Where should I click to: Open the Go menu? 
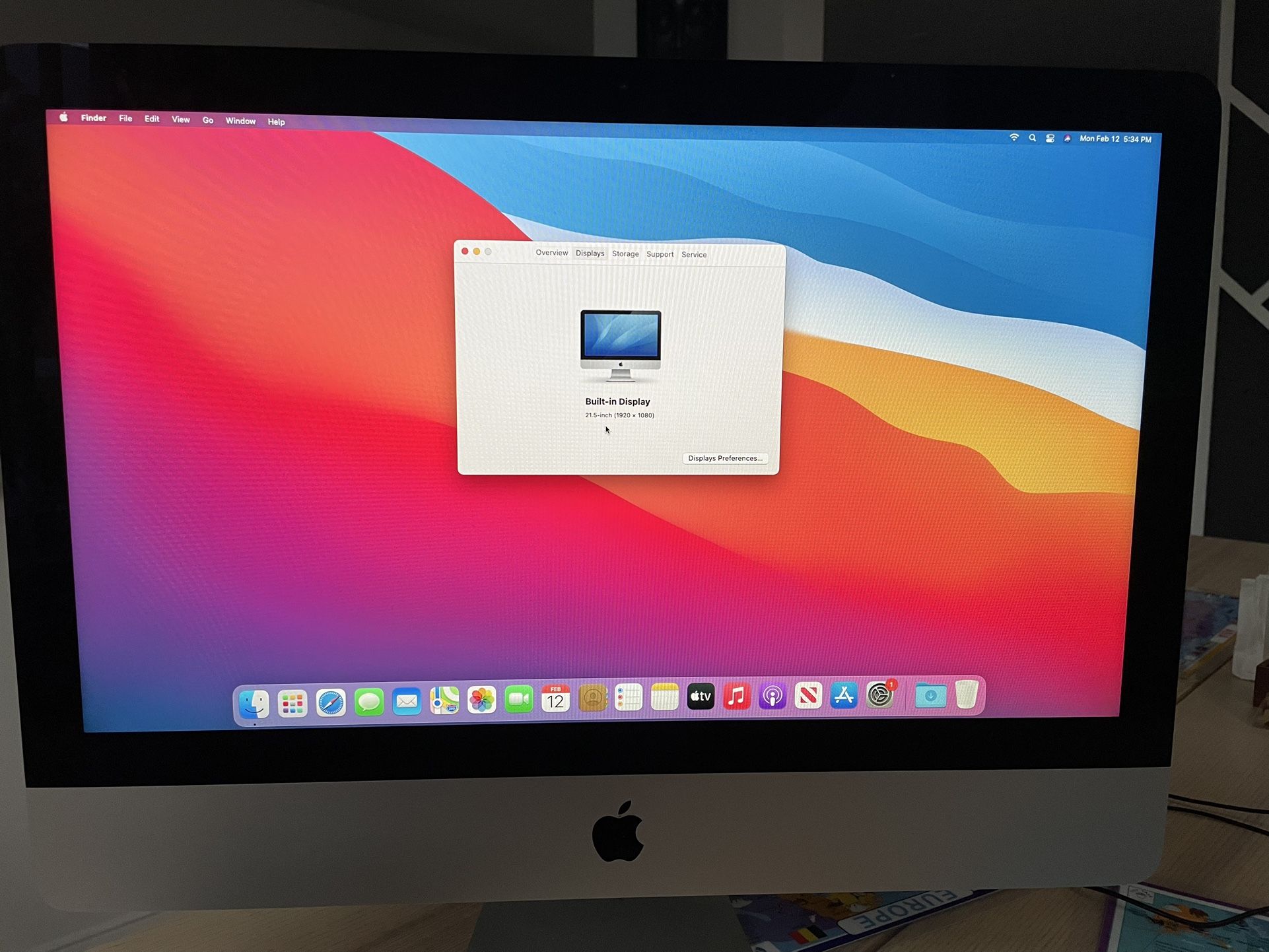[208, 120]
